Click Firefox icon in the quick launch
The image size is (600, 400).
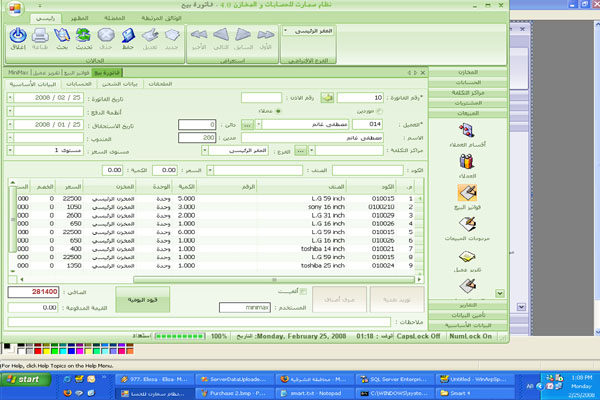68,393
